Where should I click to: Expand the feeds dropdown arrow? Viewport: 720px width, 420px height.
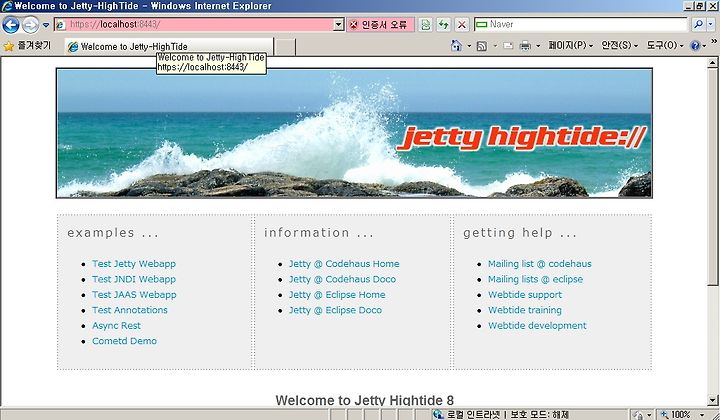(495, 46)
